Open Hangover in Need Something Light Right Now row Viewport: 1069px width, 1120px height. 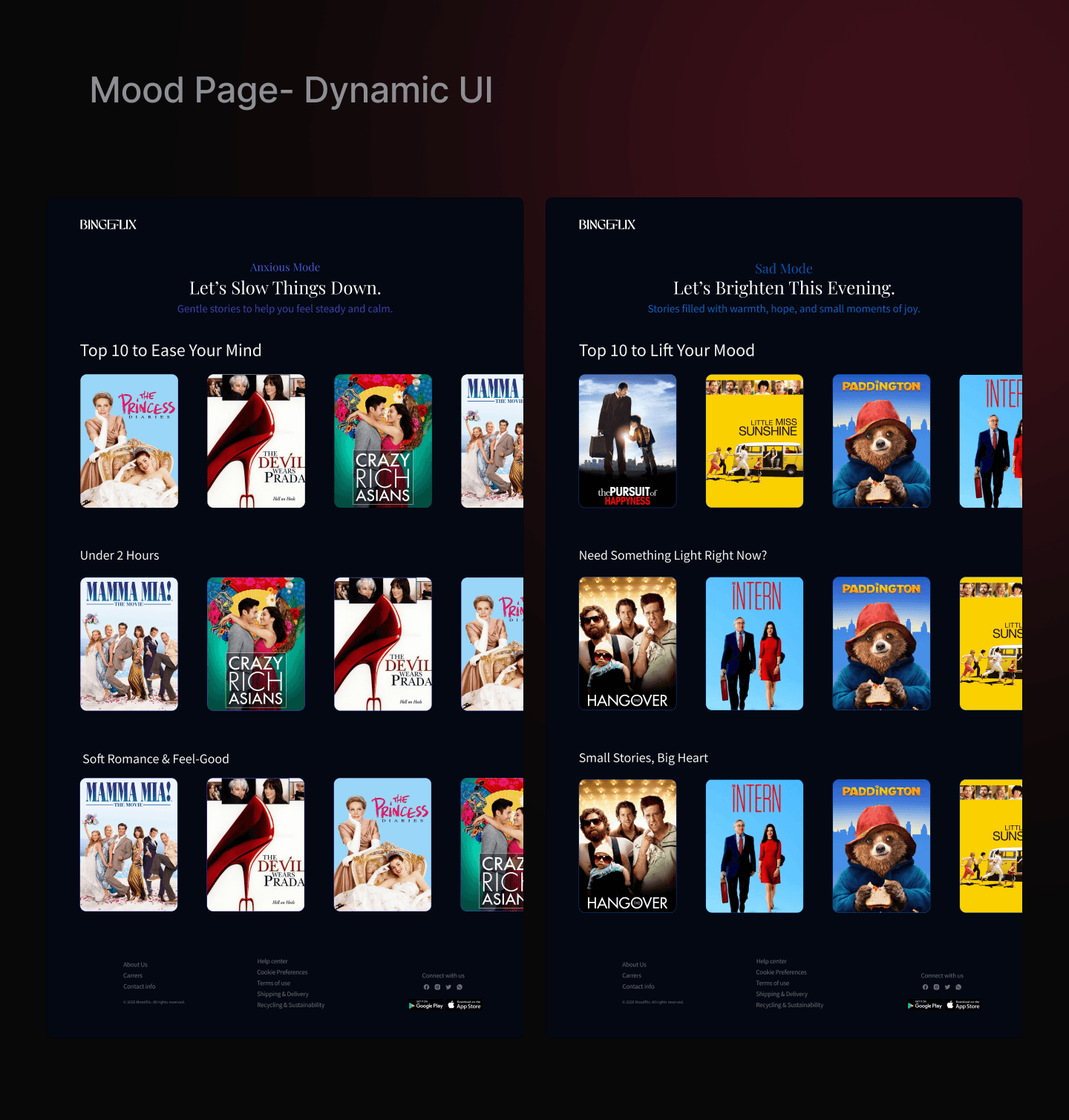(x=628, y=643)
